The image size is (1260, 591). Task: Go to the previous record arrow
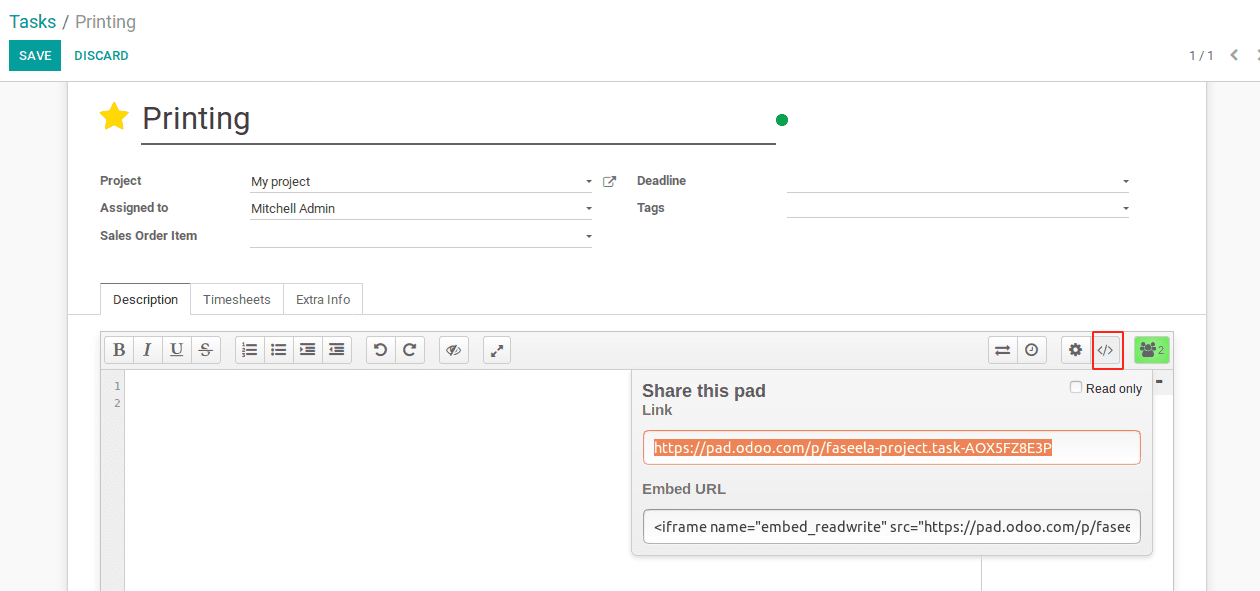tap(1235, 55)
